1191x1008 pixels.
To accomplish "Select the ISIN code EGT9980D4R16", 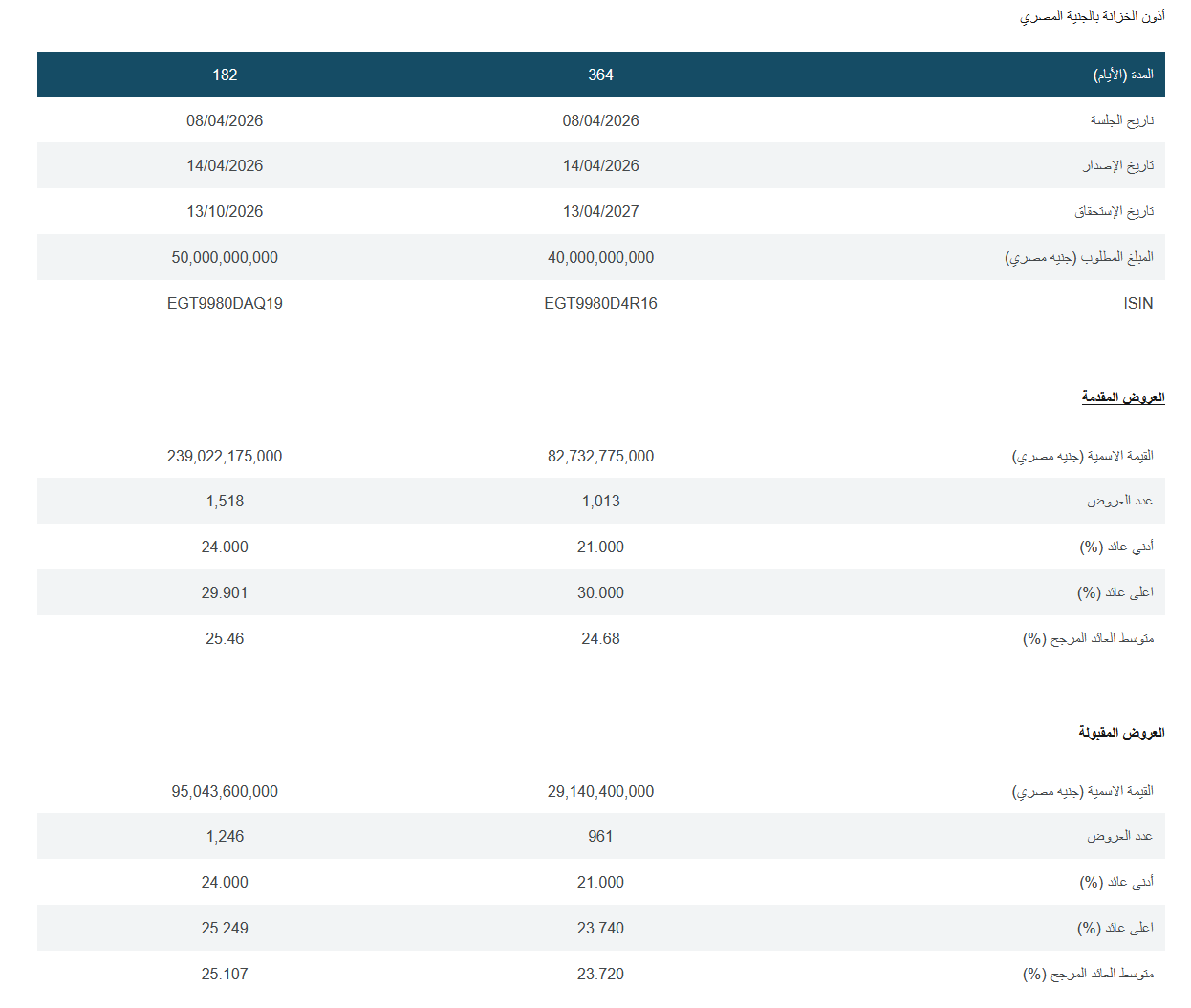I will coord(600,303).
